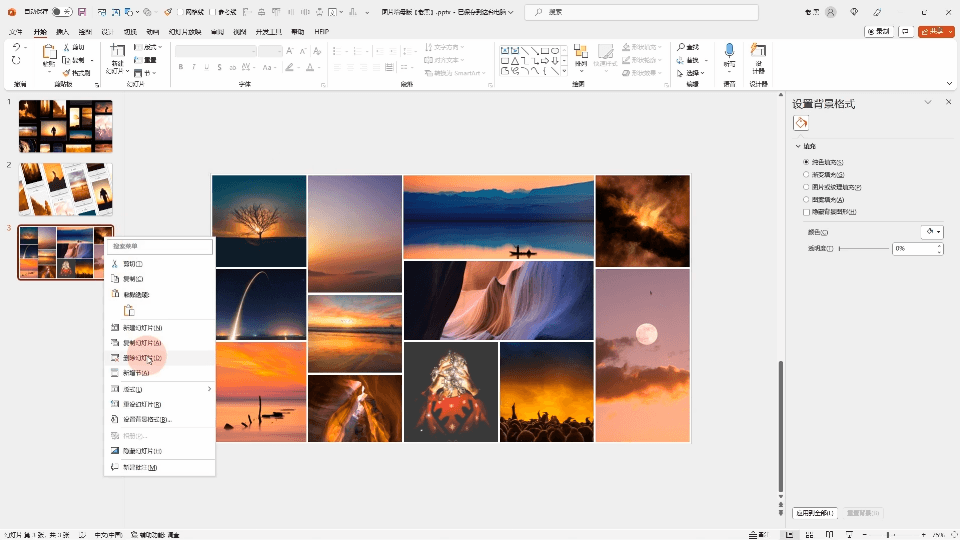Select the Fill paint bucket icon in pane
960x540 pixels.
pyautogui.click(x=801, y=123)
